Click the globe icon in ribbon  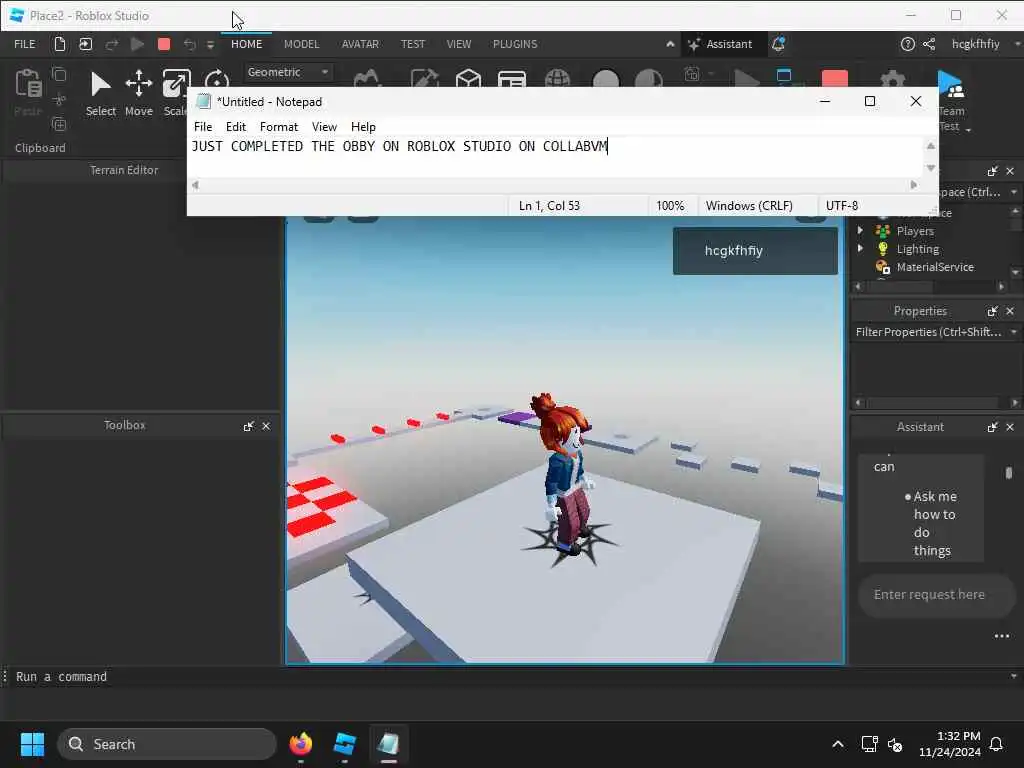pos(557,78)
